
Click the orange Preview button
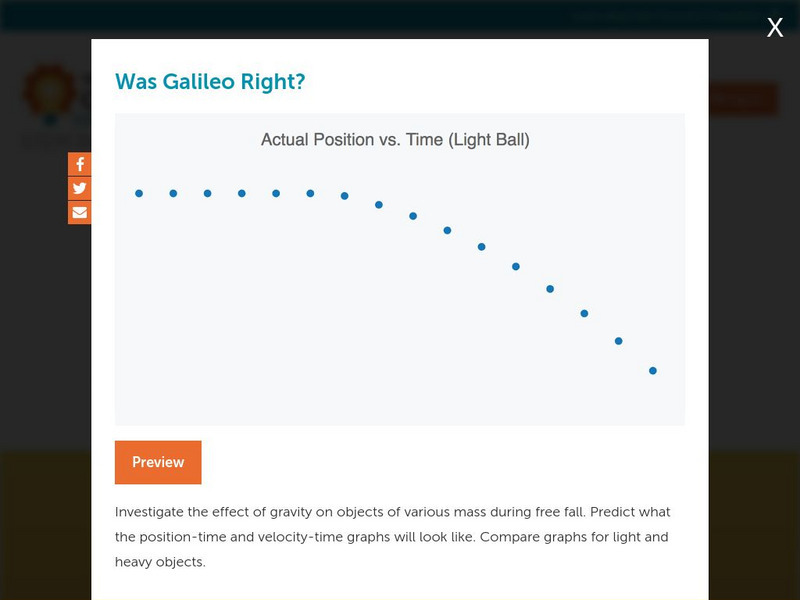(x=158, y=462)
